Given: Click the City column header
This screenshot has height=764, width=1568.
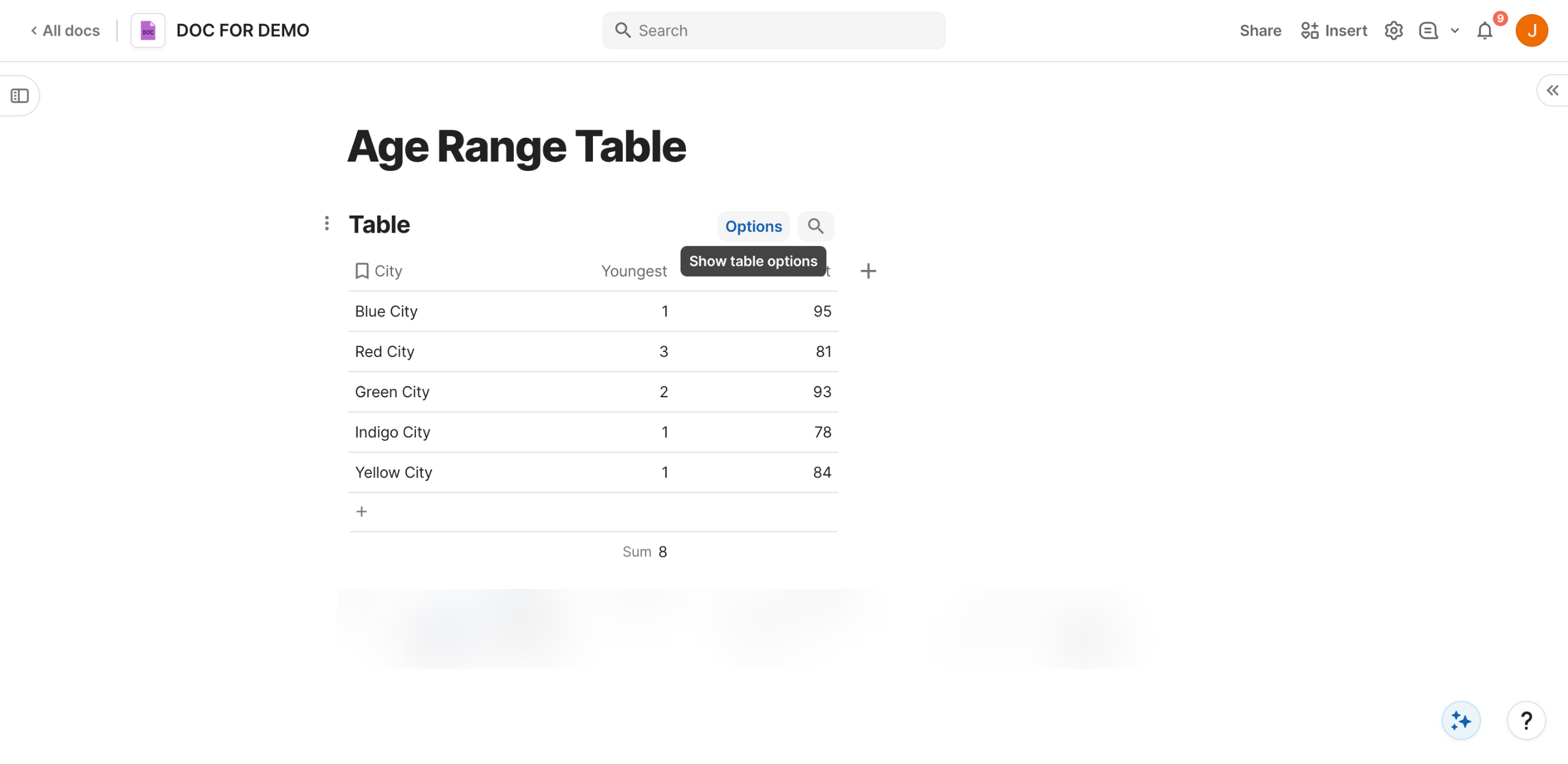Looking at the screenshot, I should click(379, 271).
